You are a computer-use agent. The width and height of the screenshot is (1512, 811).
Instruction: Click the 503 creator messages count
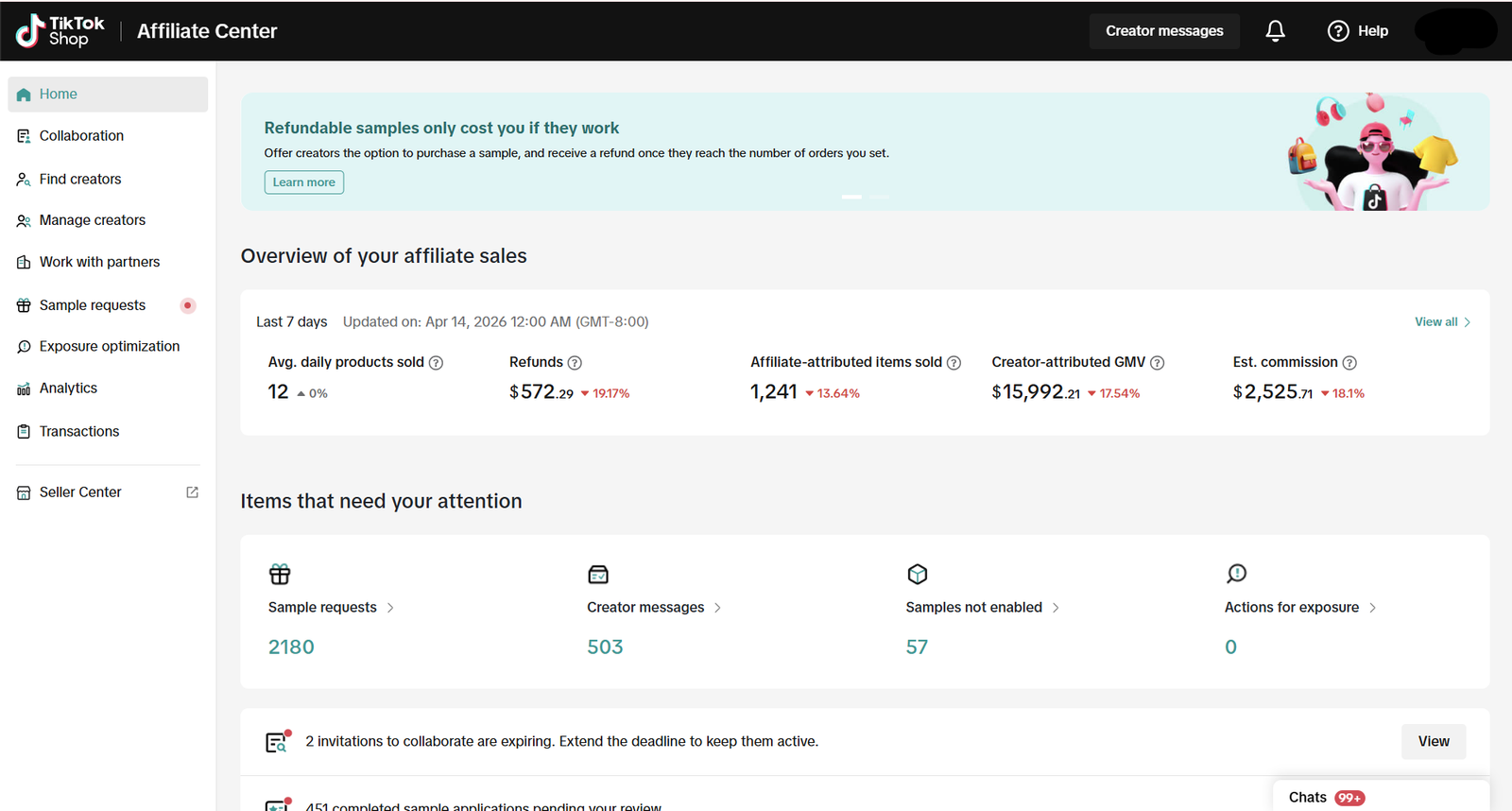pyautogui.click(x=605, y=647)
